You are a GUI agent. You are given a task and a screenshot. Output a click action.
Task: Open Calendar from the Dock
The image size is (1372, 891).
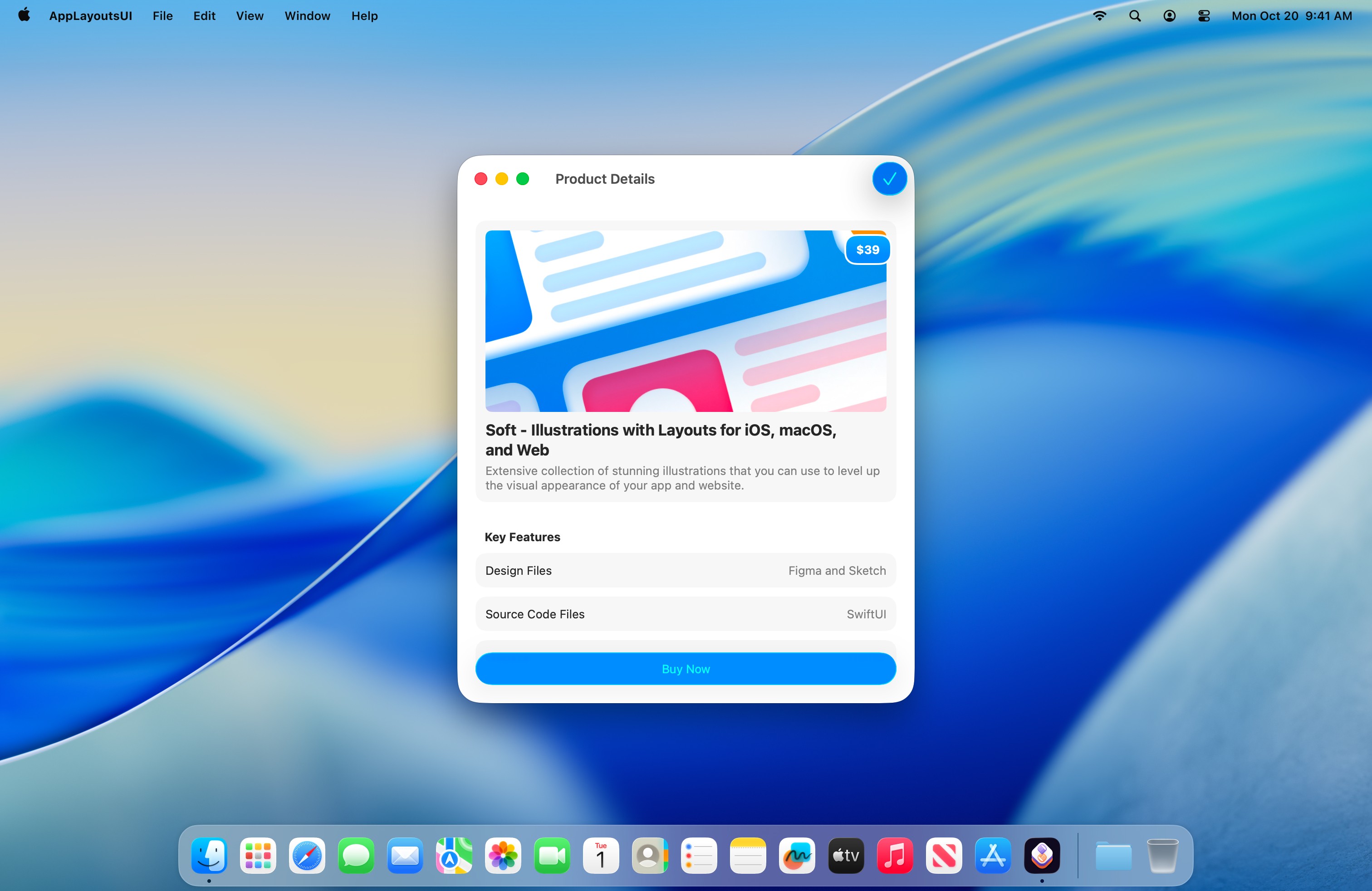[x=601, y=855]
